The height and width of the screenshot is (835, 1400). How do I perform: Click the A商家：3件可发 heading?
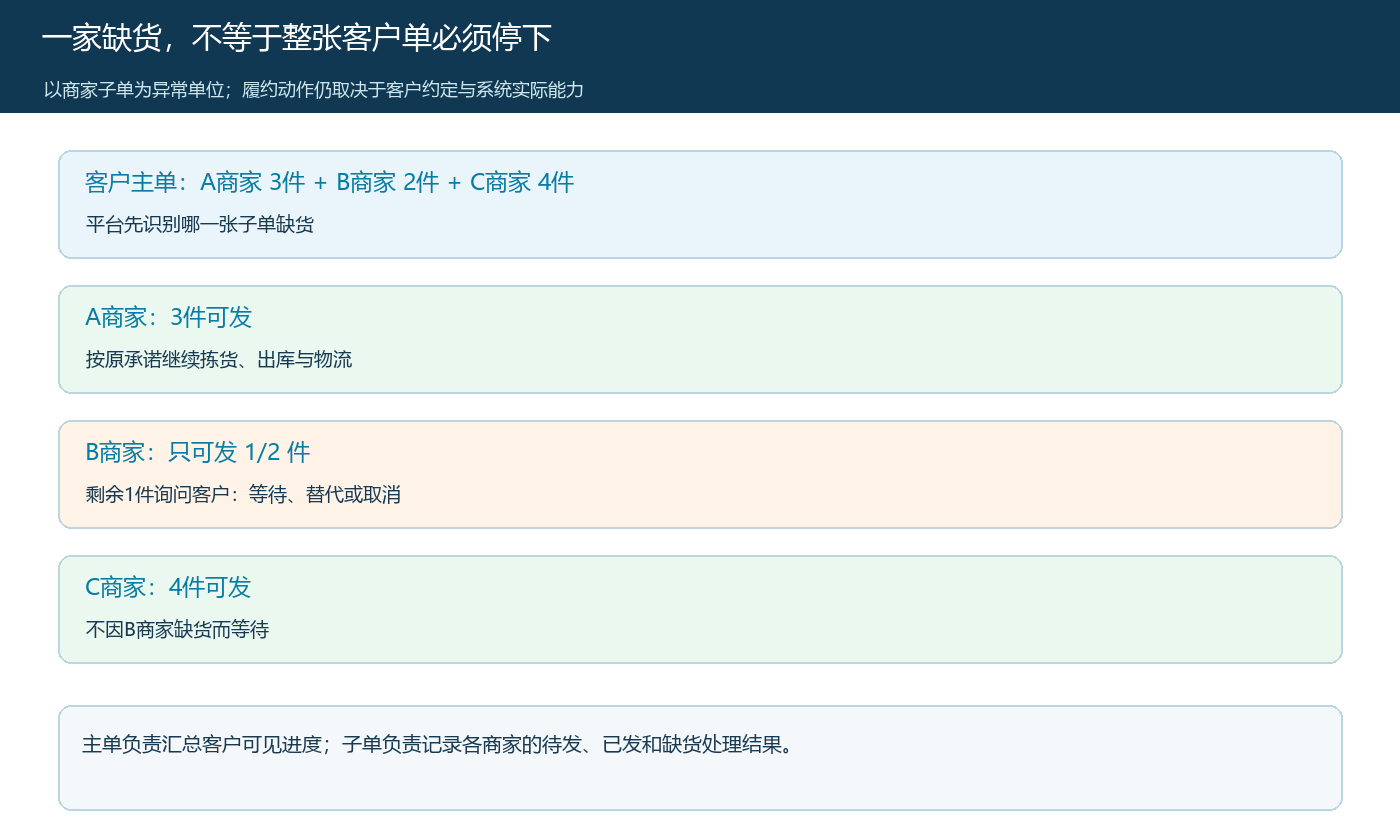(169, 317)
